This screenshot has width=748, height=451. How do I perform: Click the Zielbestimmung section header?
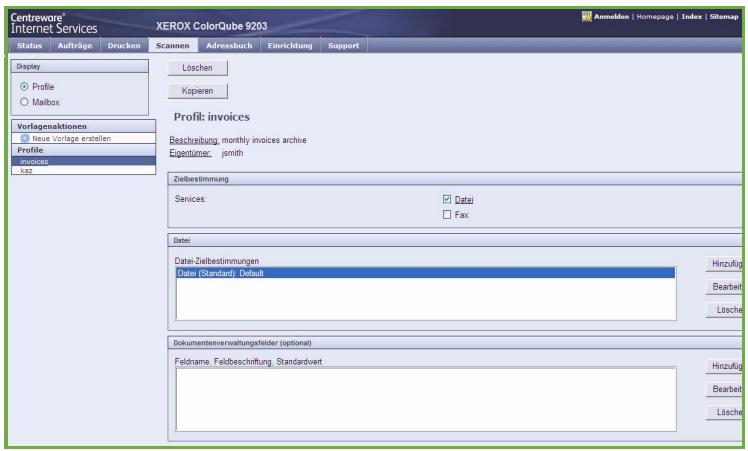click(x=455, y=179)
